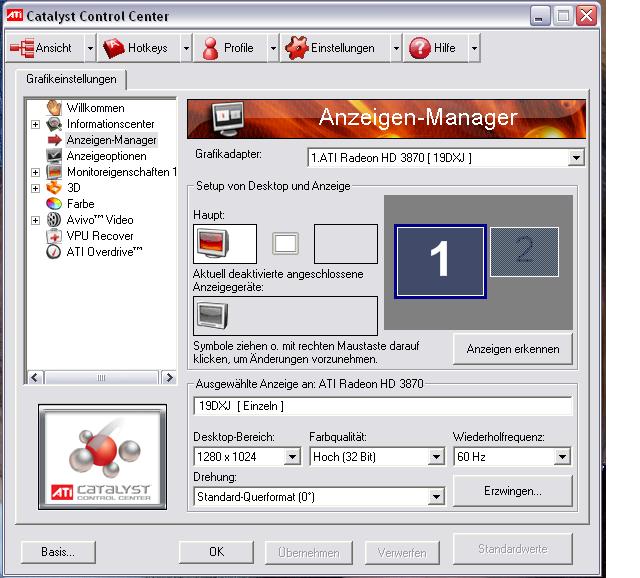The image size is (640, 578).
Task: Open the Farbqualität dropdown
Action: click(436, 457)
